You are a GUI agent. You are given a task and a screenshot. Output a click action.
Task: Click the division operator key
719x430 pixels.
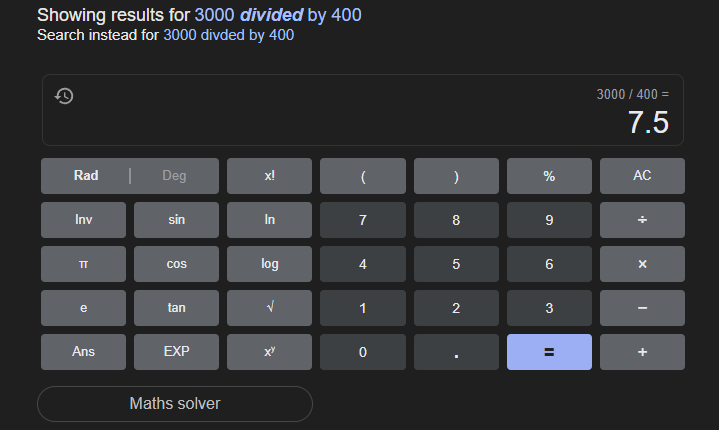(x=642, y=220)
